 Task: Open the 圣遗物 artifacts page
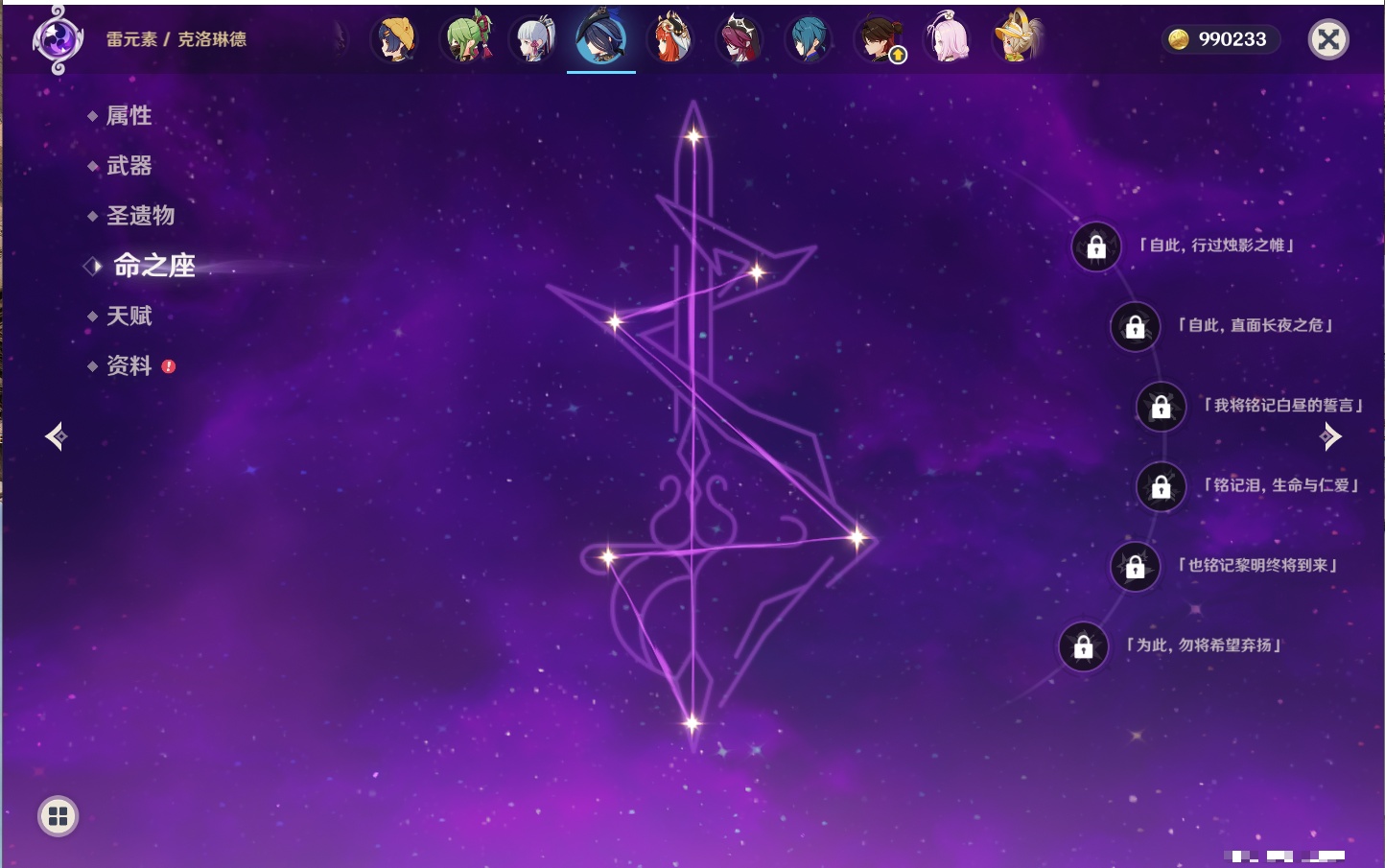coord(140,216)
